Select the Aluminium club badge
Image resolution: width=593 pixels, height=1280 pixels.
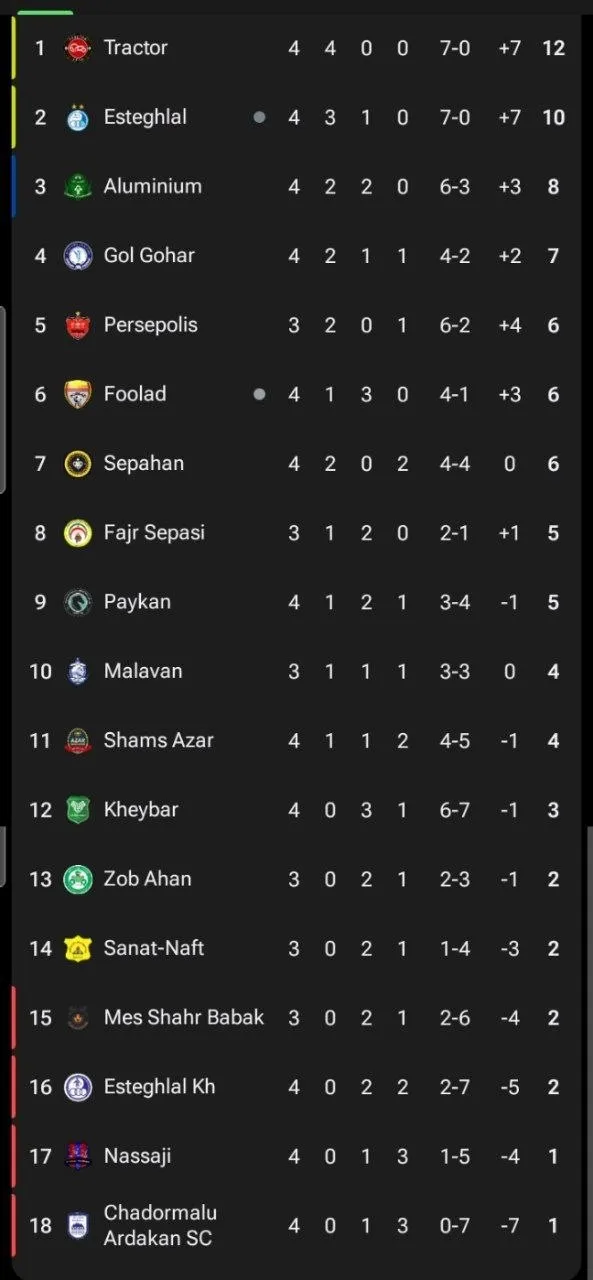pyautogui.click(x=78, y=186)
